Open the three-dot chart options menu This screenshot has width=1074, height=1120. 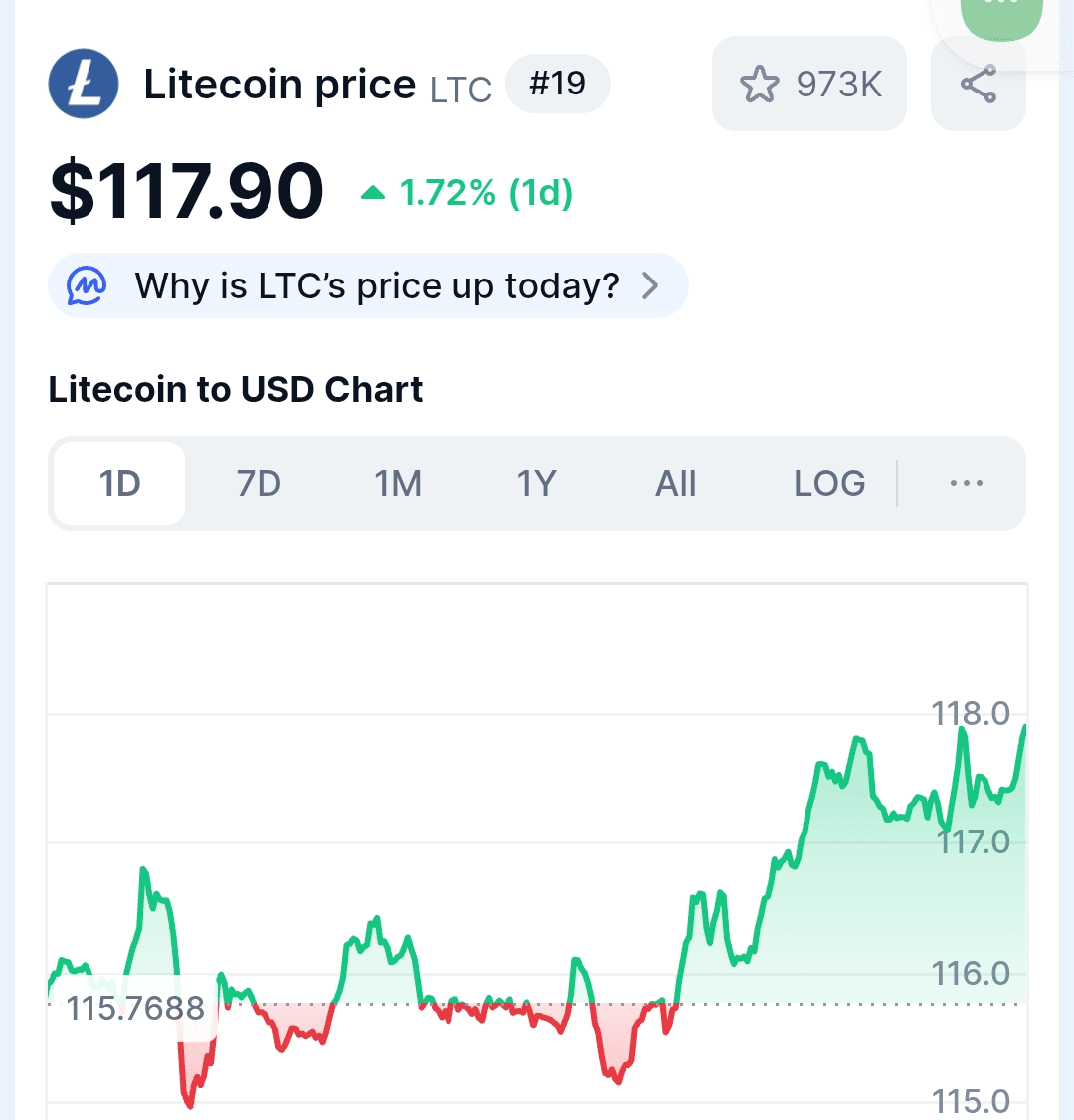coord(967,483)
